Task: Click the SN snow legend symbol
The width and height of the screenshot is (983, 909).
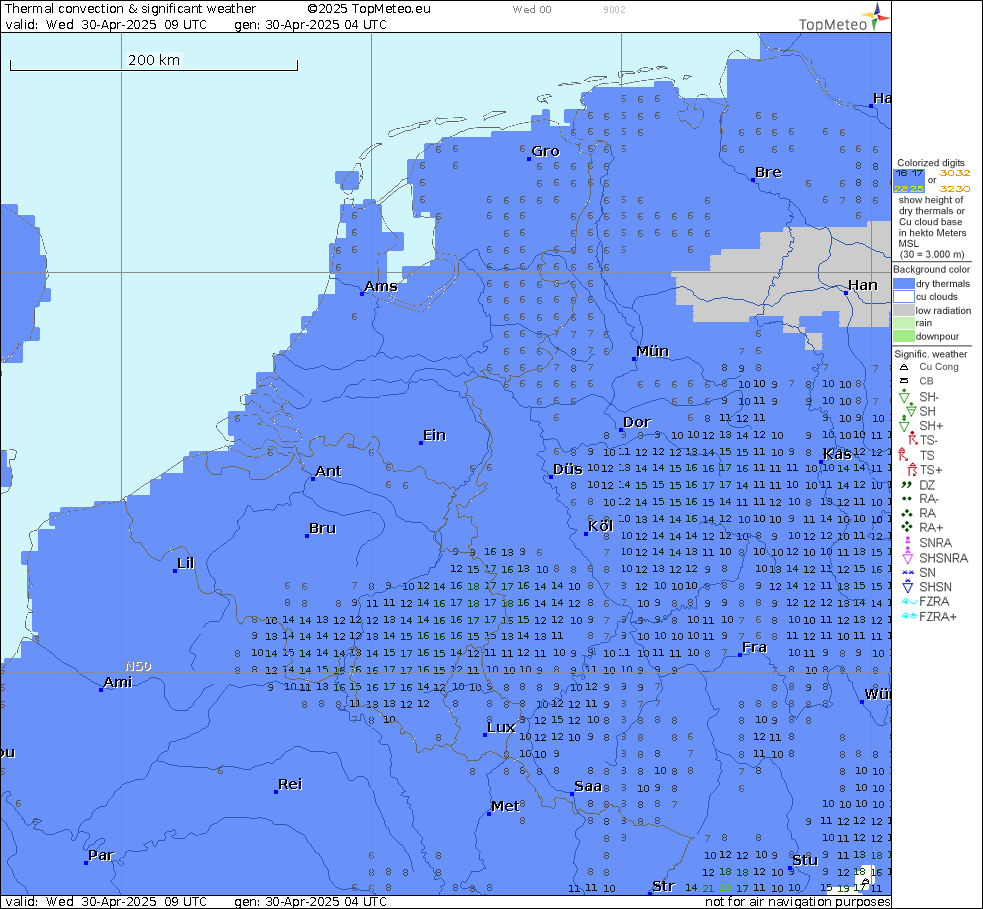Action: [x=907, y=572]
